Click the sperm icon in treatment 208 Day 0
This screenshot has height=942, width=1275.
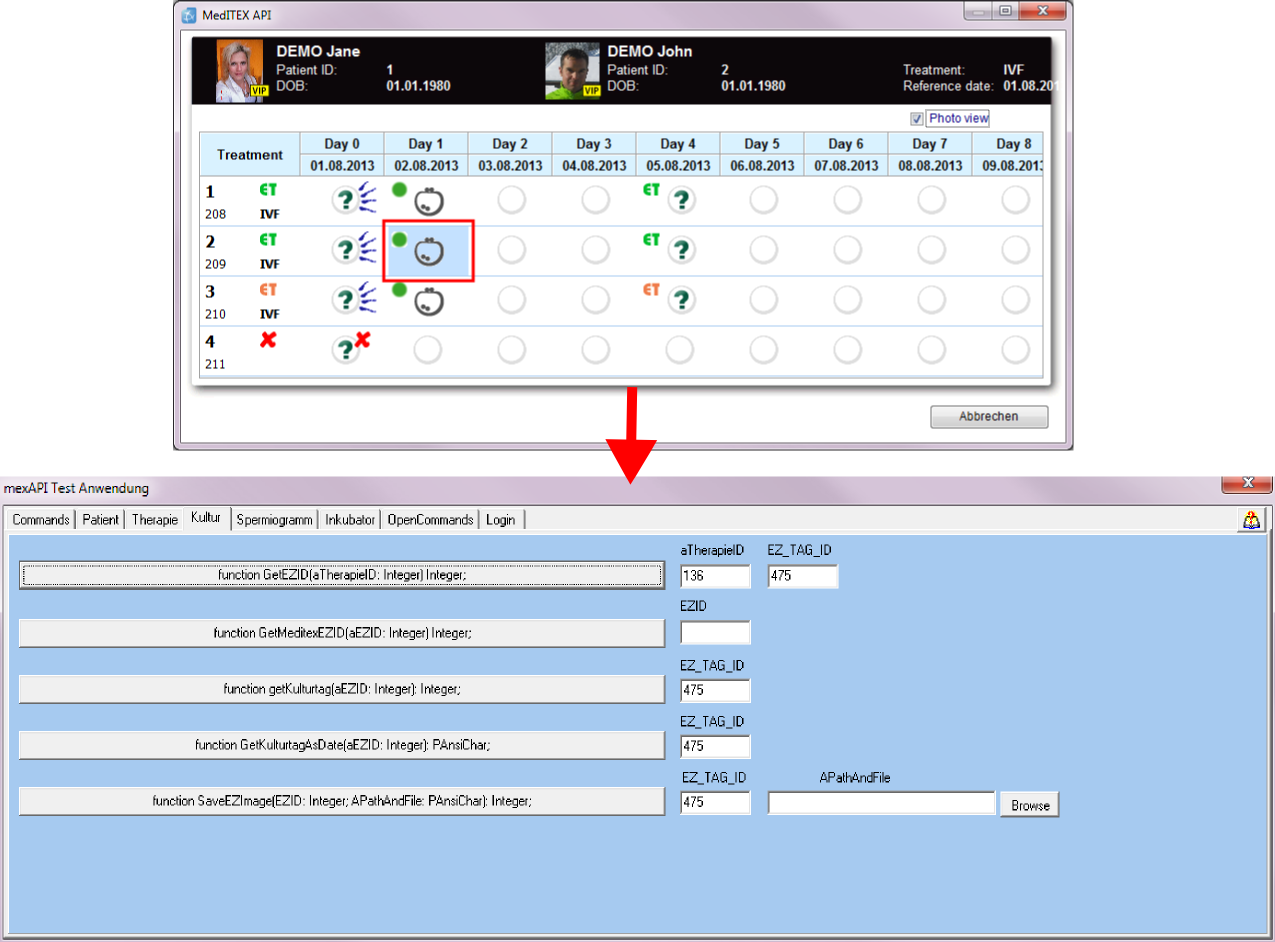(368, 196)
